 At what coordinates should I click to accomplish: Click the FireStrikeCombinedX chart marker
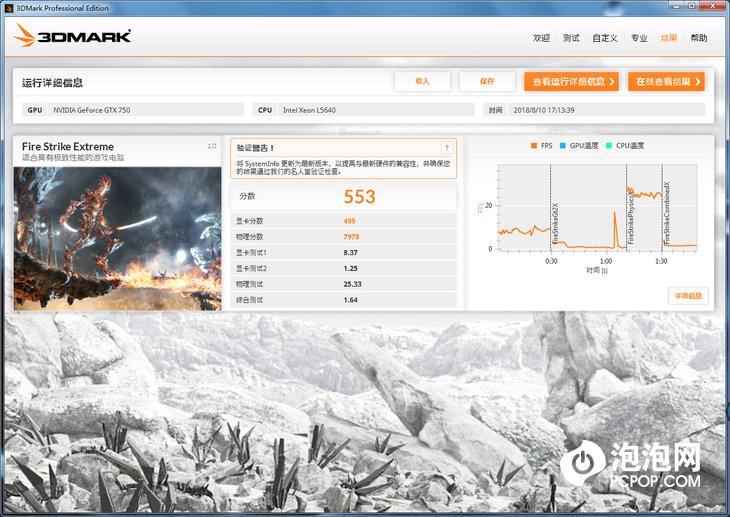coord(666,213)
